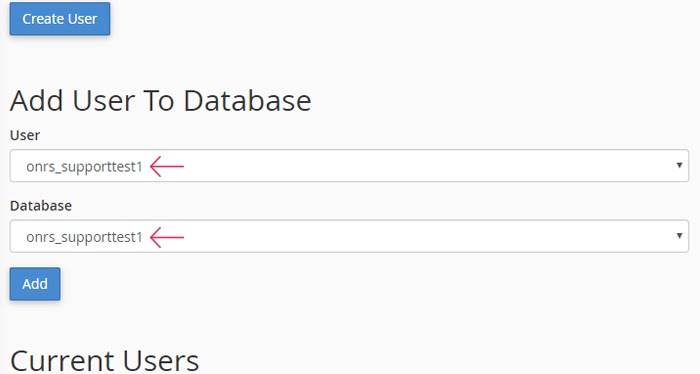Click the User dropdown's caret arrow
This screenshot has width=700, height=374.
pyautogui.click(x=679, y=165)
